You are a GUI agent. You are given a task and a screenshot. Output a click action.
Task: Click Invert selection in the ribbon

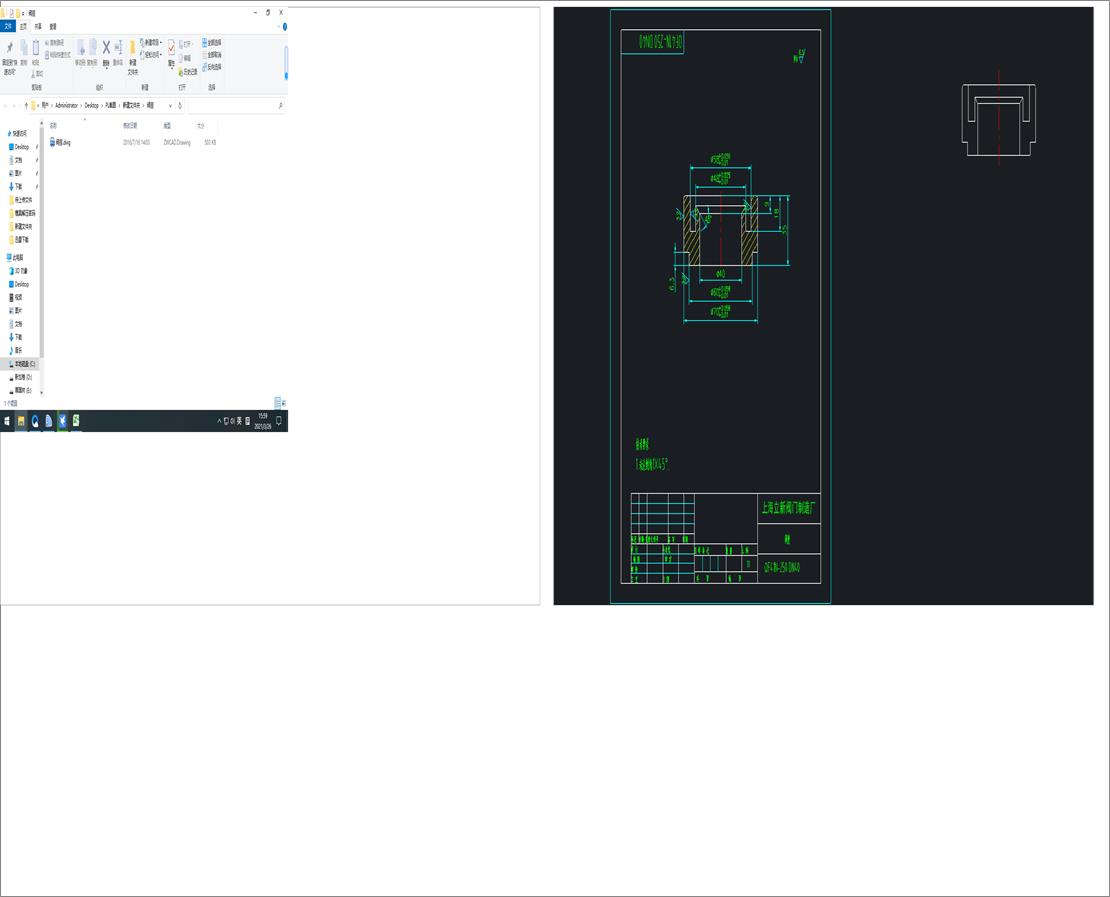click(x=212, y=67)
